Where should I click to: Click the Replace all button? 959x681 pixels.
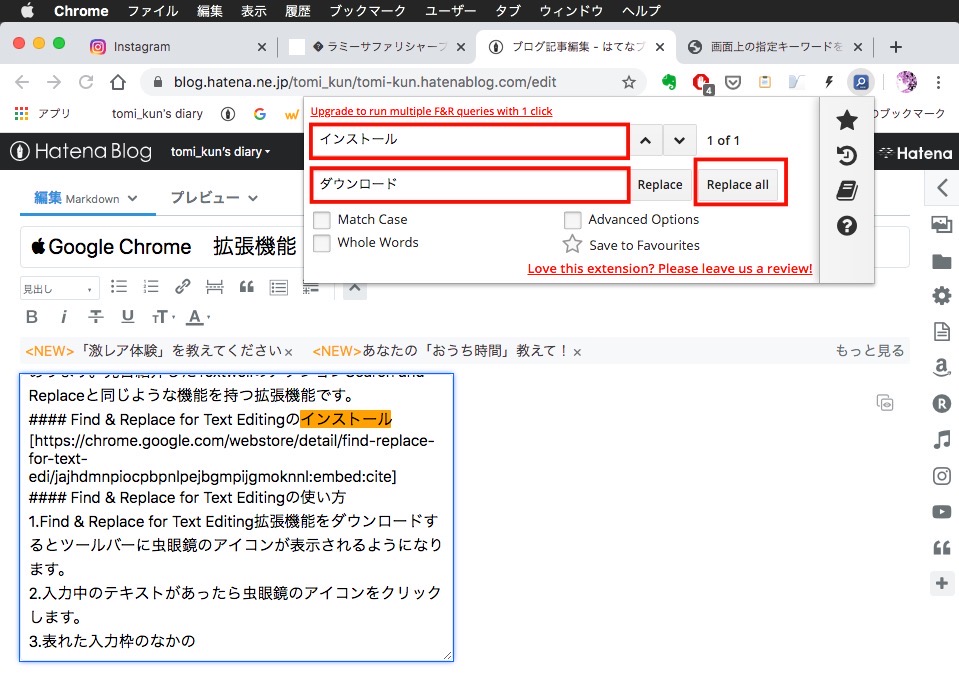(738, 185)
